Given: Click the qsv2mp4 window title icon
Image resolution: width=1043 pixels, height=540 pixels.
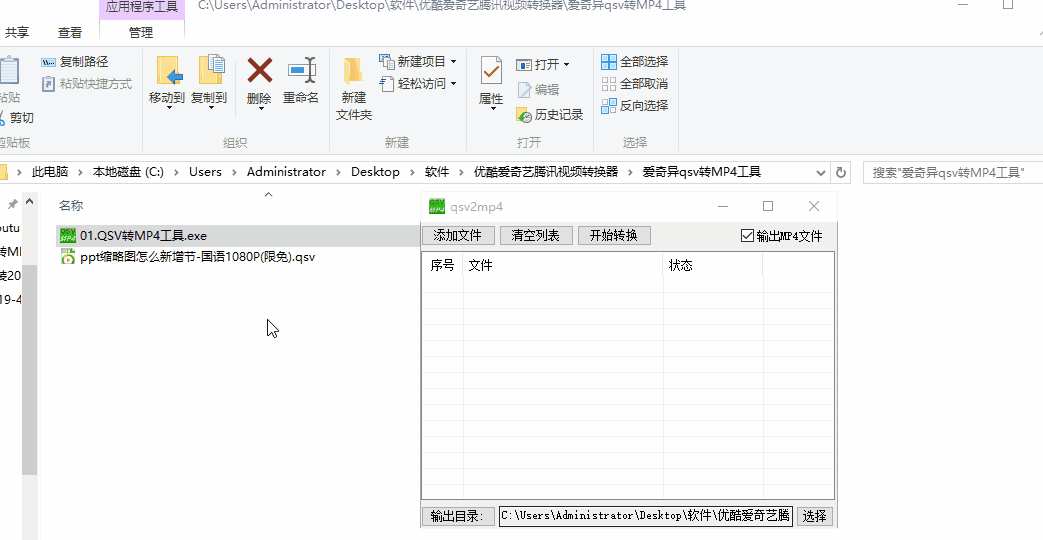Looking at the screenshot, I should 437,206.
